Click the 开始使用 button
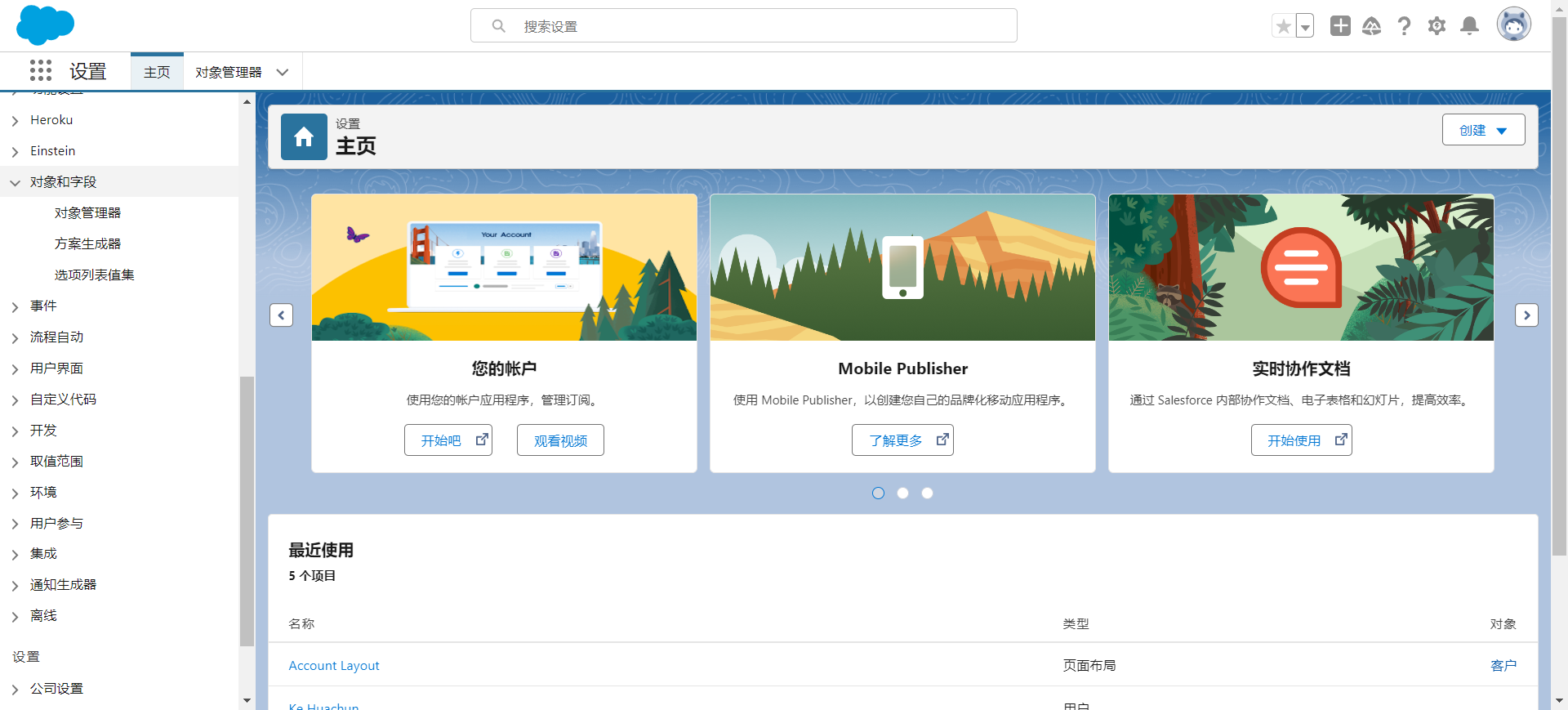1568x710 pixels. 1302,440
